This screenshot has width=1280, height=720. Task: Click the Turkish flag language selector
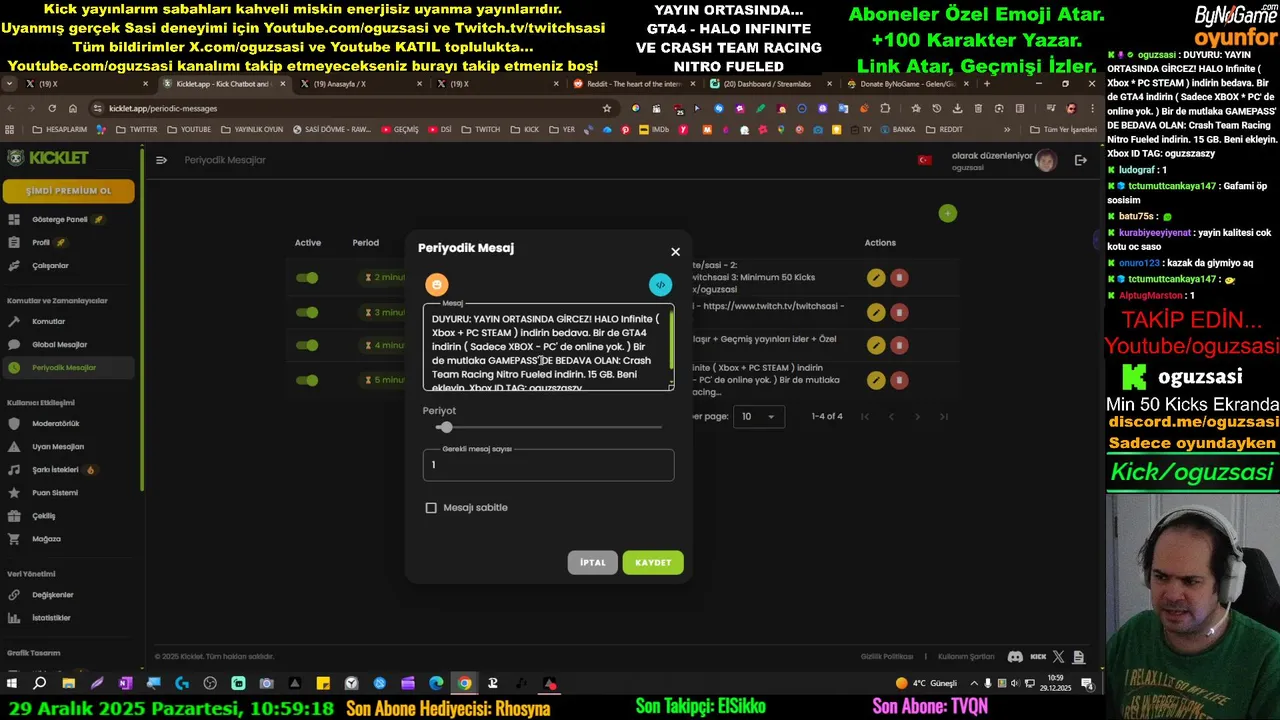pos(924,160)
